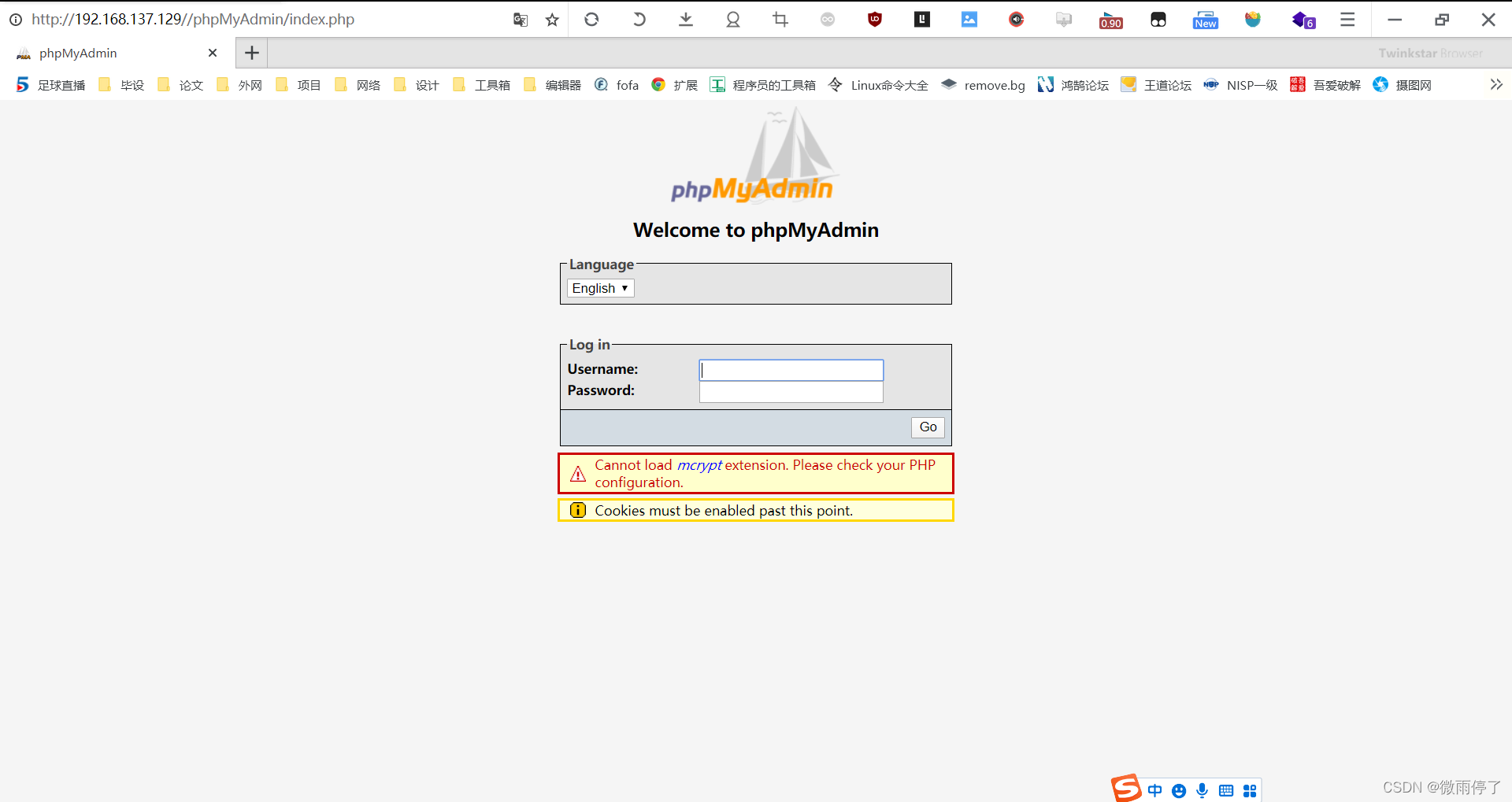Open the downloads icon

click(x=686, y=20)
